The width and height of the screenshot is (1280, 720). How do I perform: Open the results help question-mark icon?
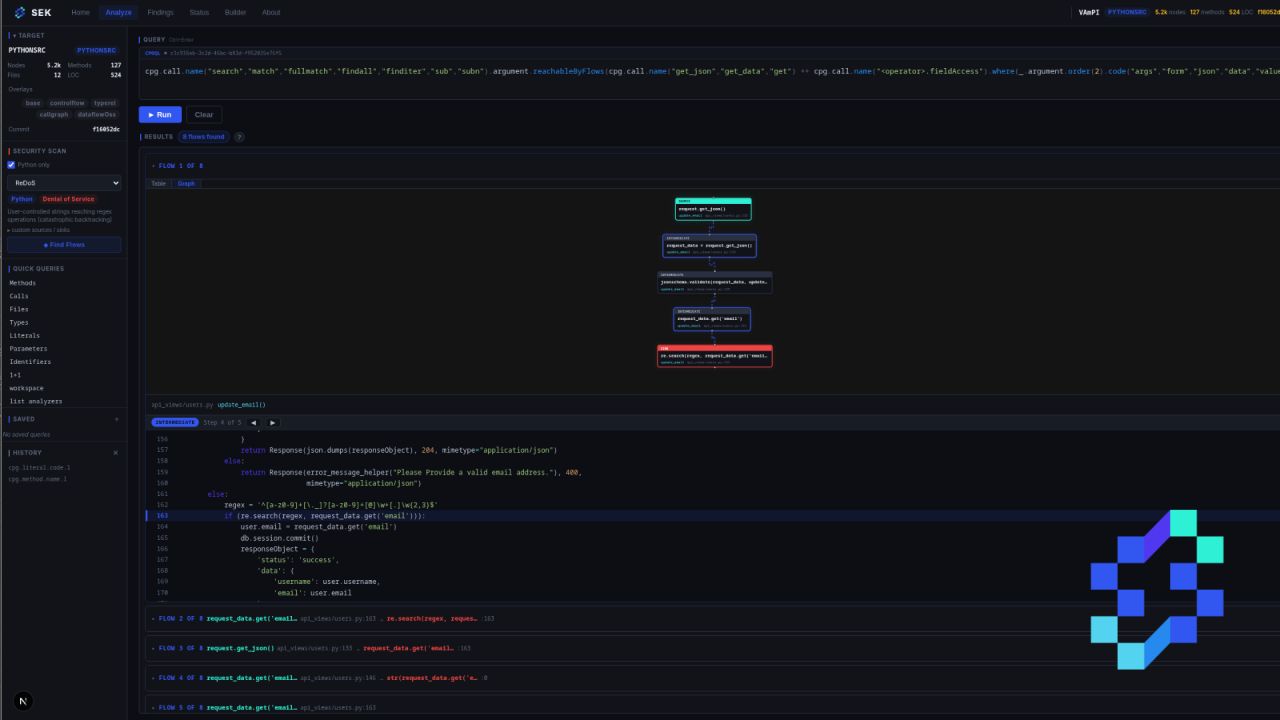(239, 136)
